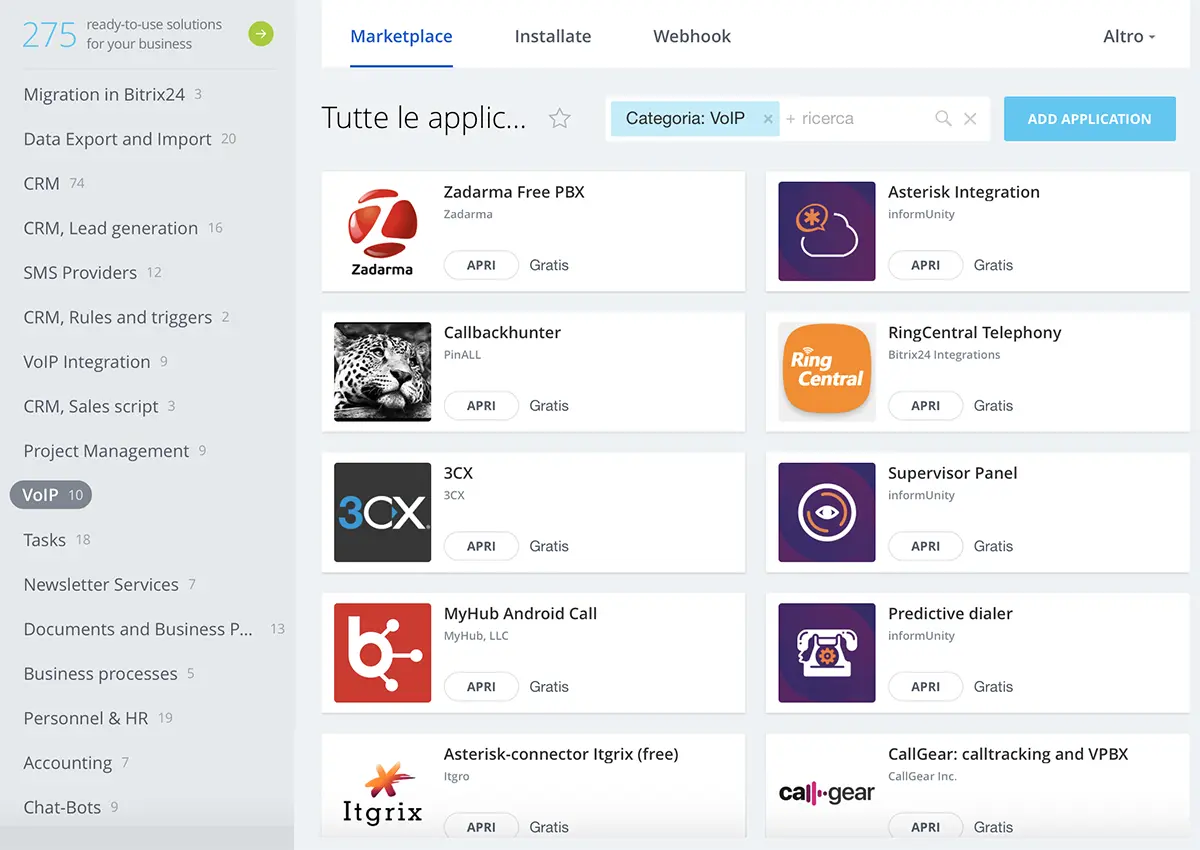Click APRI for Predictive dialer
The image size is (1200, 850).
(x=926, y=687)
